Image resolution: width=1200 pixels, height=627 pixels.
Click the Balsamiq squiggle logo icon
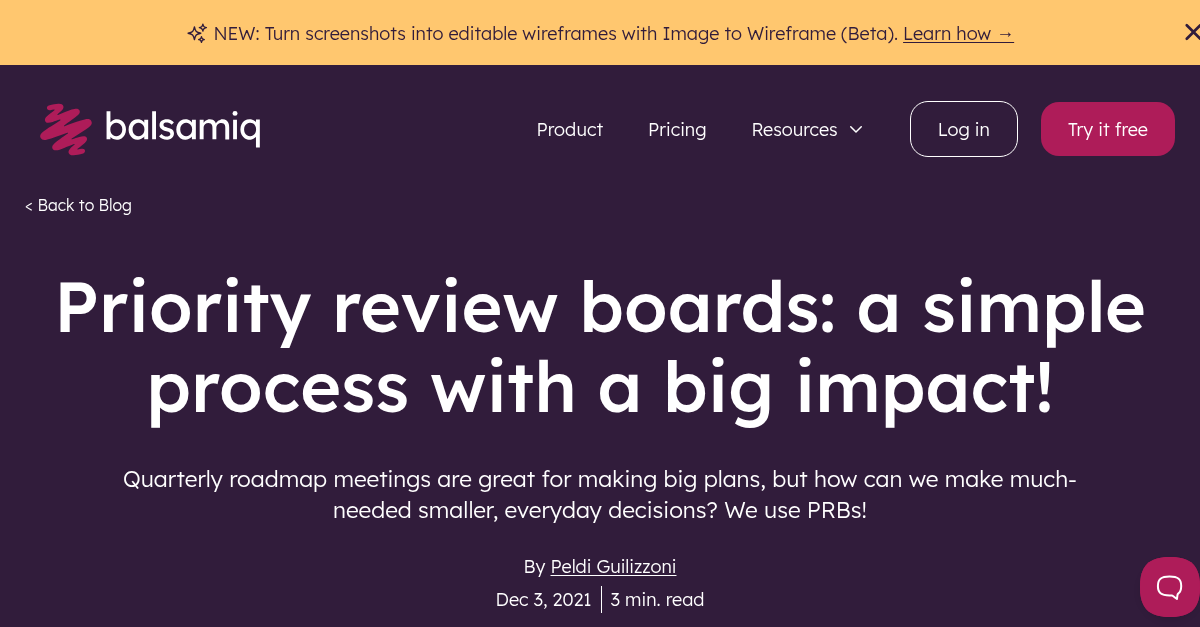point(64,128)
